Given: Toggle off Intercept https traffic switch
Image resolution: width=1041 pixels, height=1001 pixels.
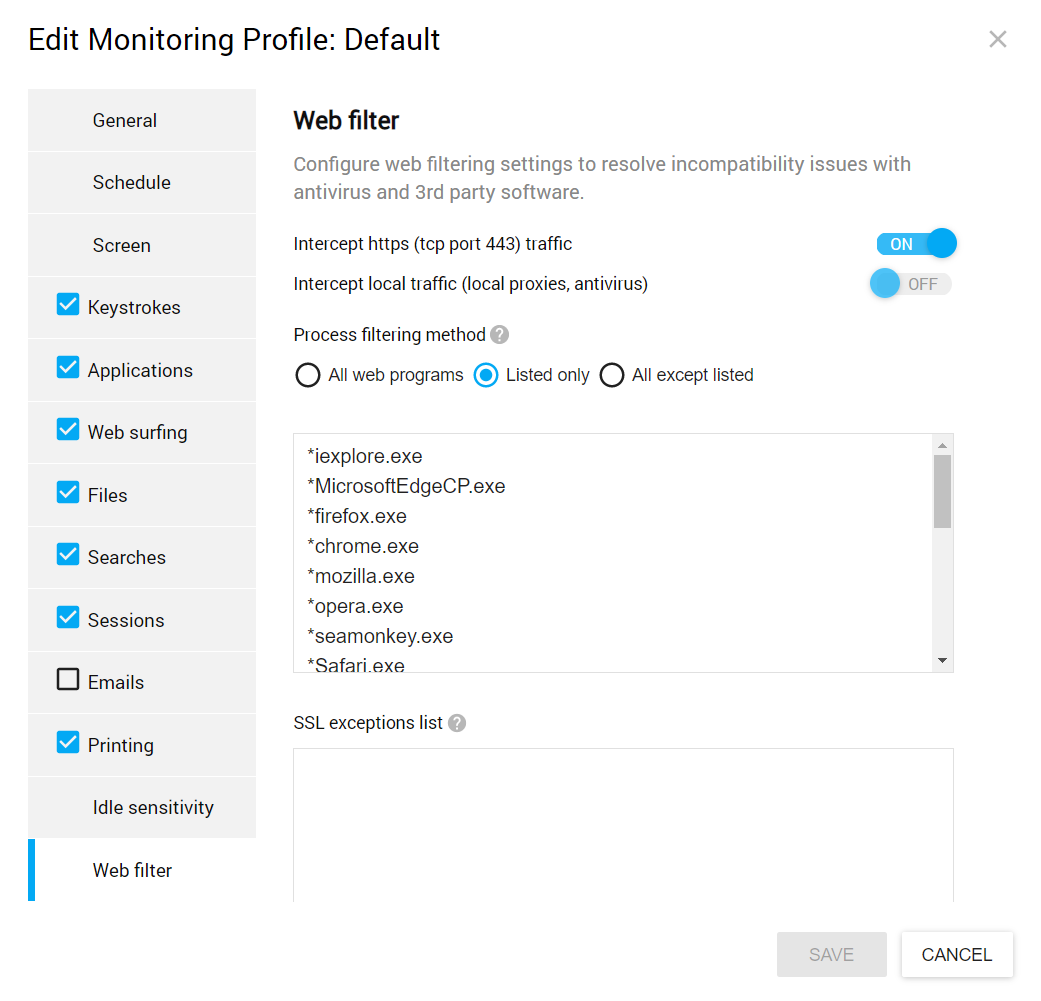Looking at the screenshot, I should click(x=916, y=244).
